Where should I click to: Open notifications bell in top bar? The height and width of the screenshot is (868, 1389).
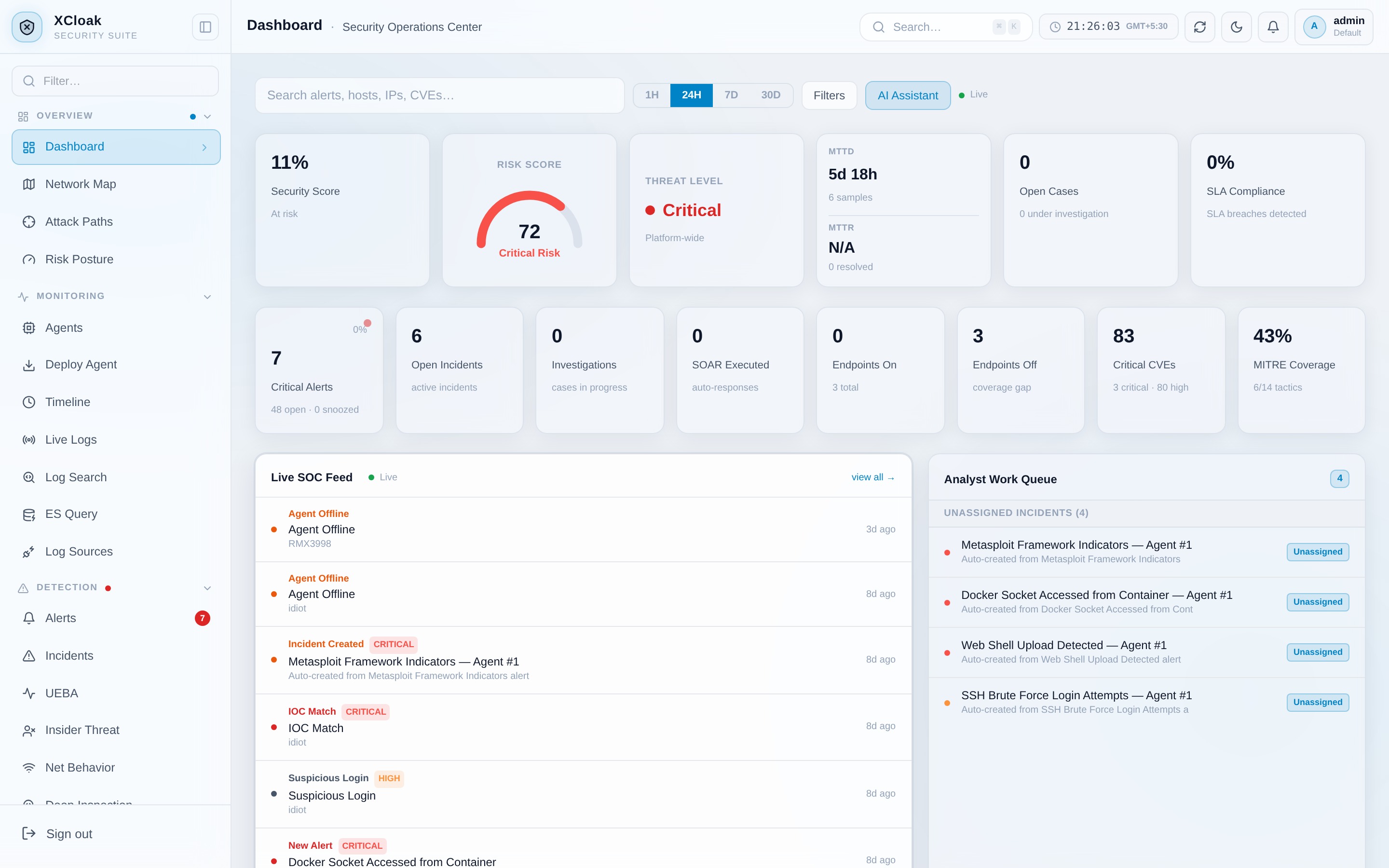1273,27
